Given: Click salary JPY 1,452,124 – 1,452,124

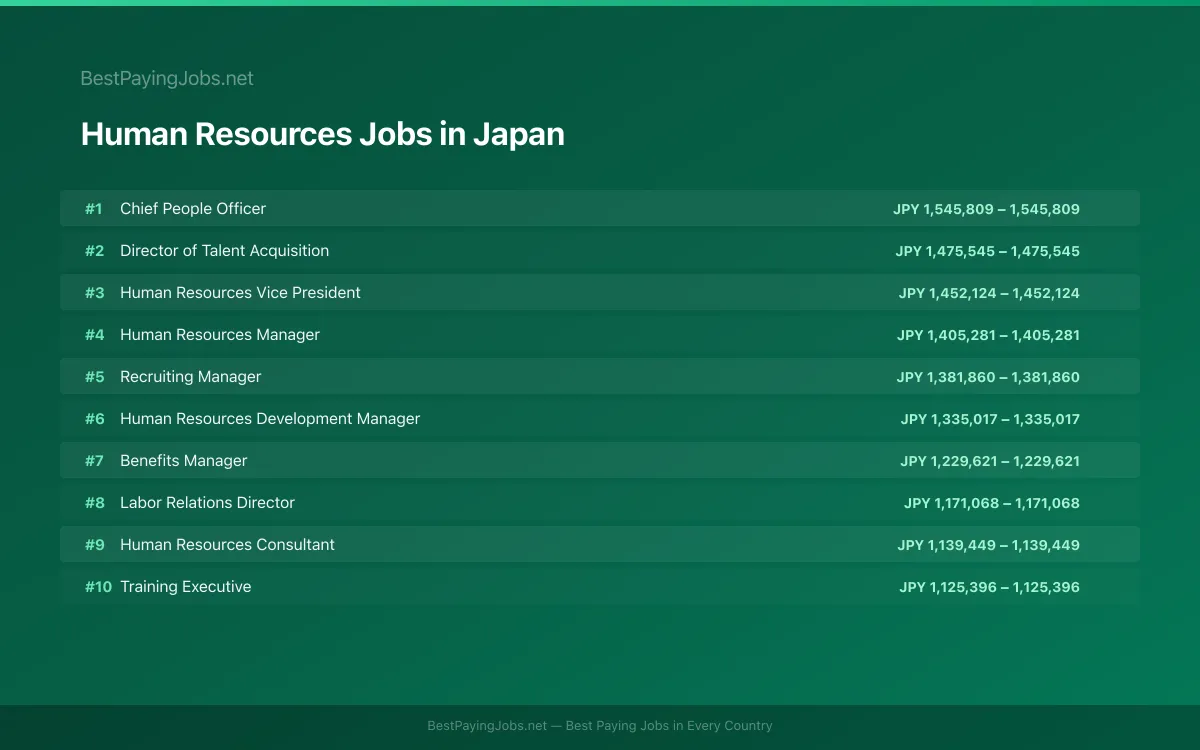Looking at the screenshot, I should [x=989, y=293].
